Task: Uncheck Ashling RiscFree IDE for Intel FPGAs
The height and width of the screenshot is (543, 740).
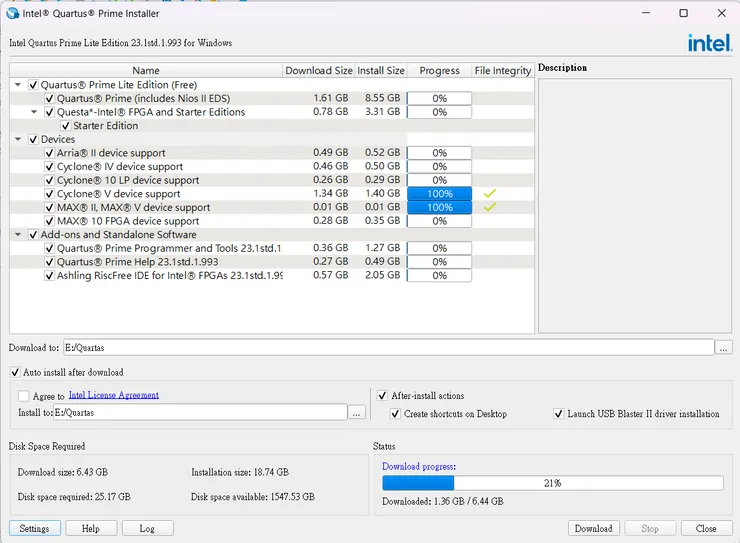Action: tap(50, 276)
